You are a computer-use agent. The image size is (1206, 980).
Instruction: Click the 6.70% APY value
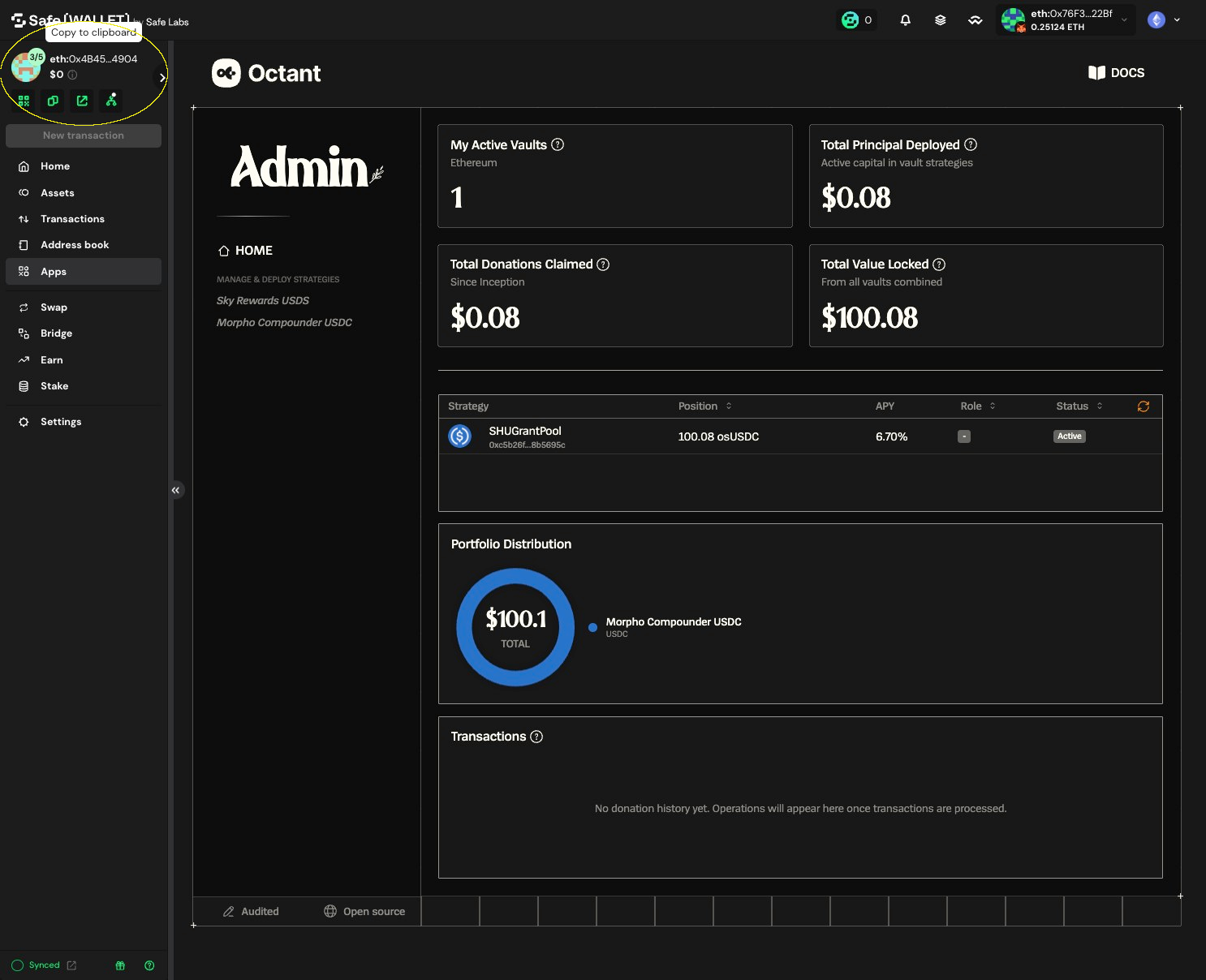pos(891,436)
